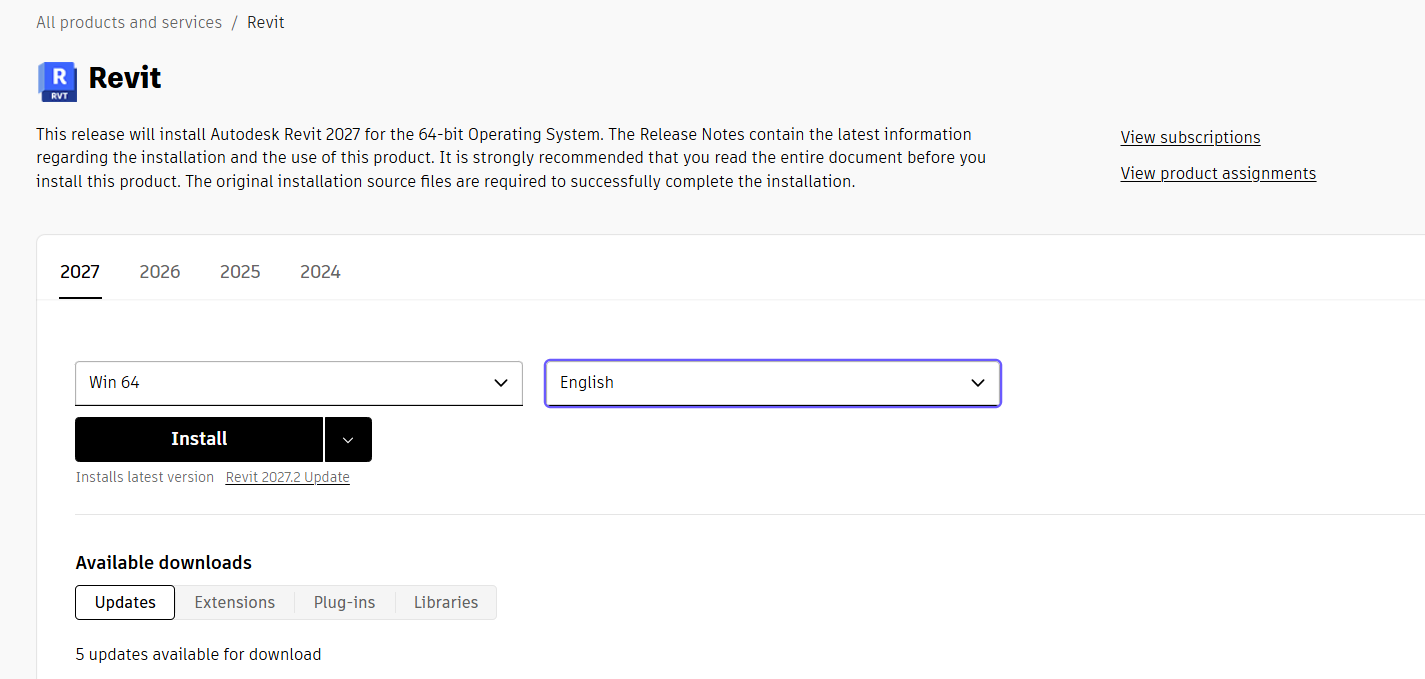Viewport: 1425px width, 679px height.
Task: Click the Revit 2027 release description paragraph
Action: 511,158
